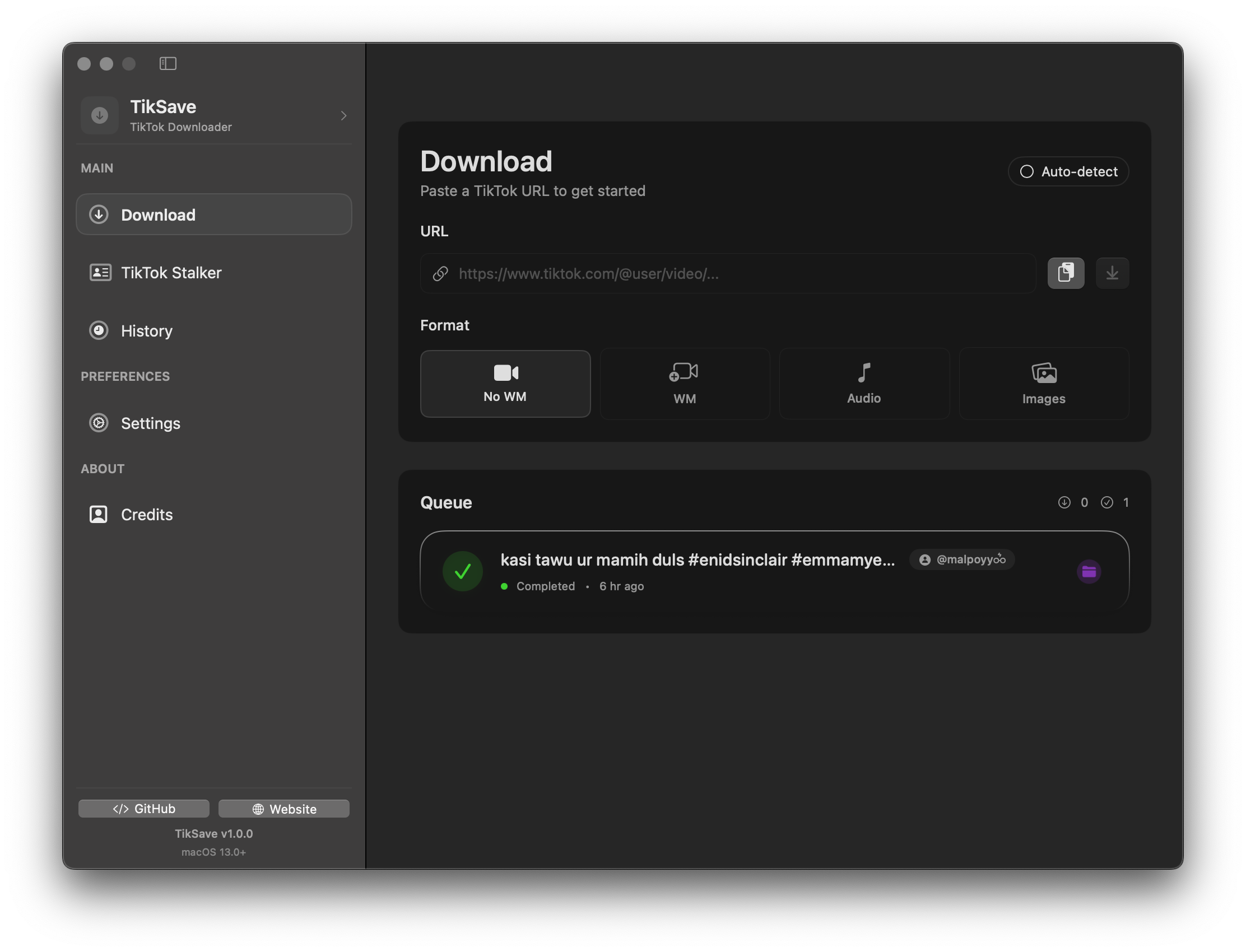Choose the Audio format option
The height and width of the screenshot is (952, 1246).
(863, 384)
